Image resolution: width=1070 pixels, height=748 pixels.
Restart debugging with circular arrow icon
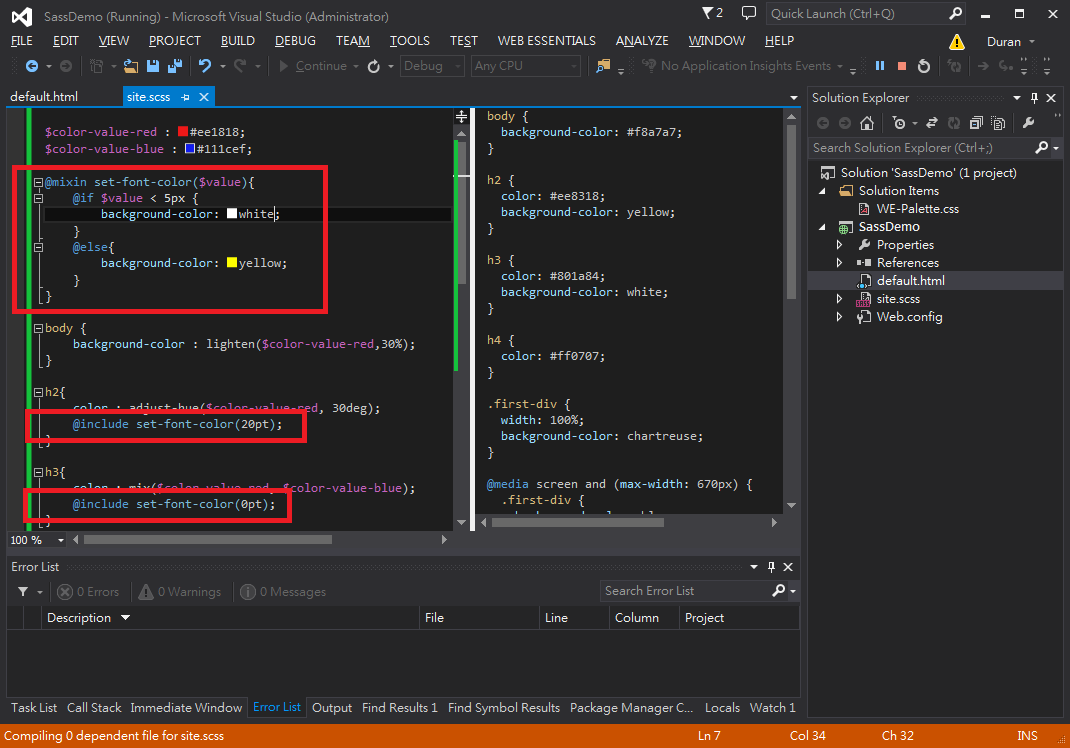[924, 66]
